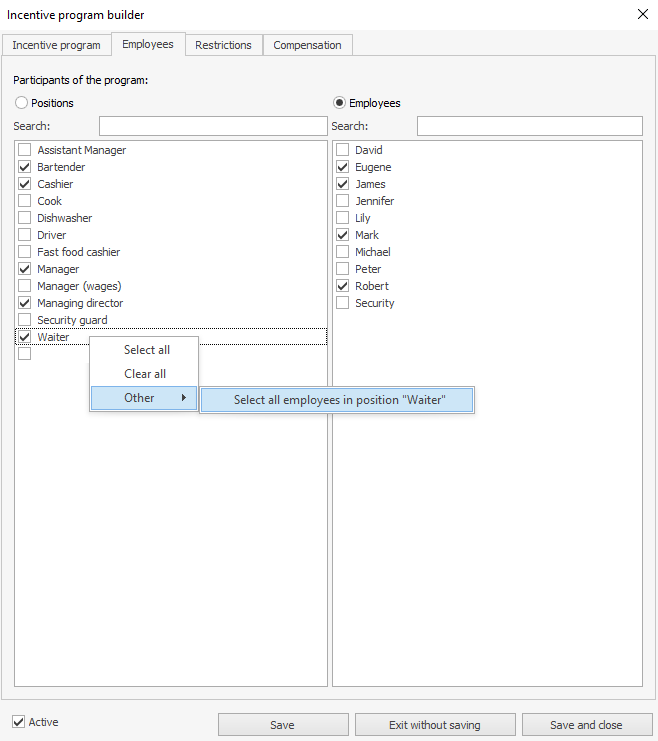Go to the Compensation tab
The height and width of the screenshot is (741, 658).
[x=307, y=45]
